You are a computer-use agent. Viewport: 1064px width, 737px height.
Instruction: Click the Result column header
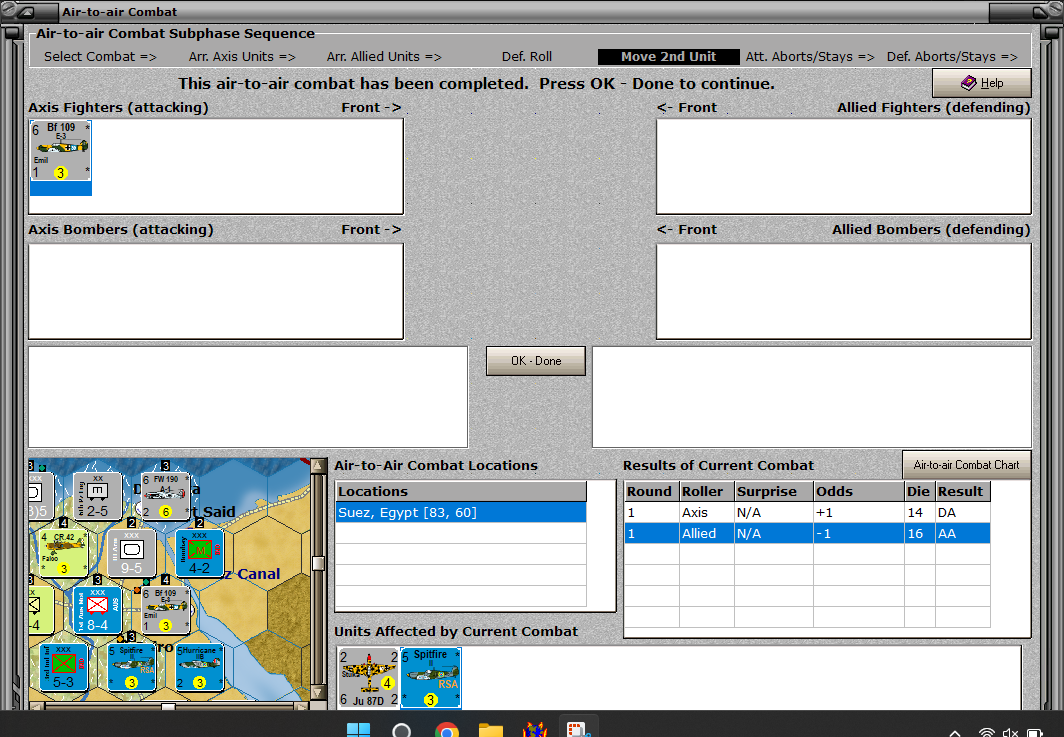[963, 491]
